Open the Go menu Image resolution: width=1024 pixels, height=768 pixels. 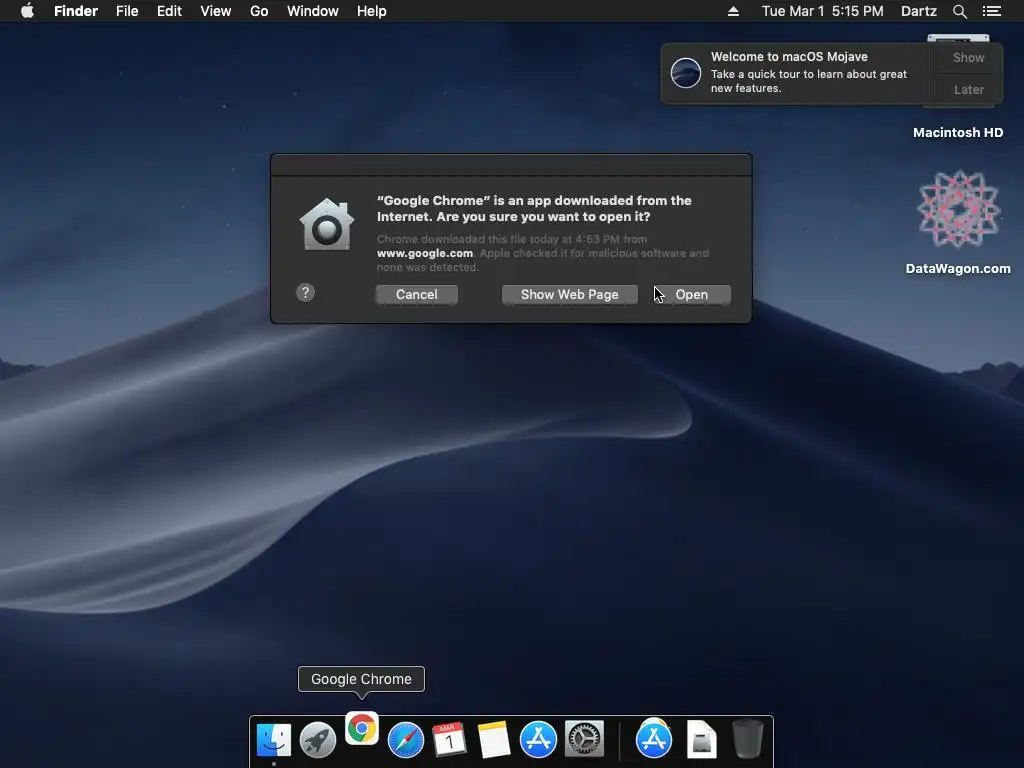(x=259, y=11)
